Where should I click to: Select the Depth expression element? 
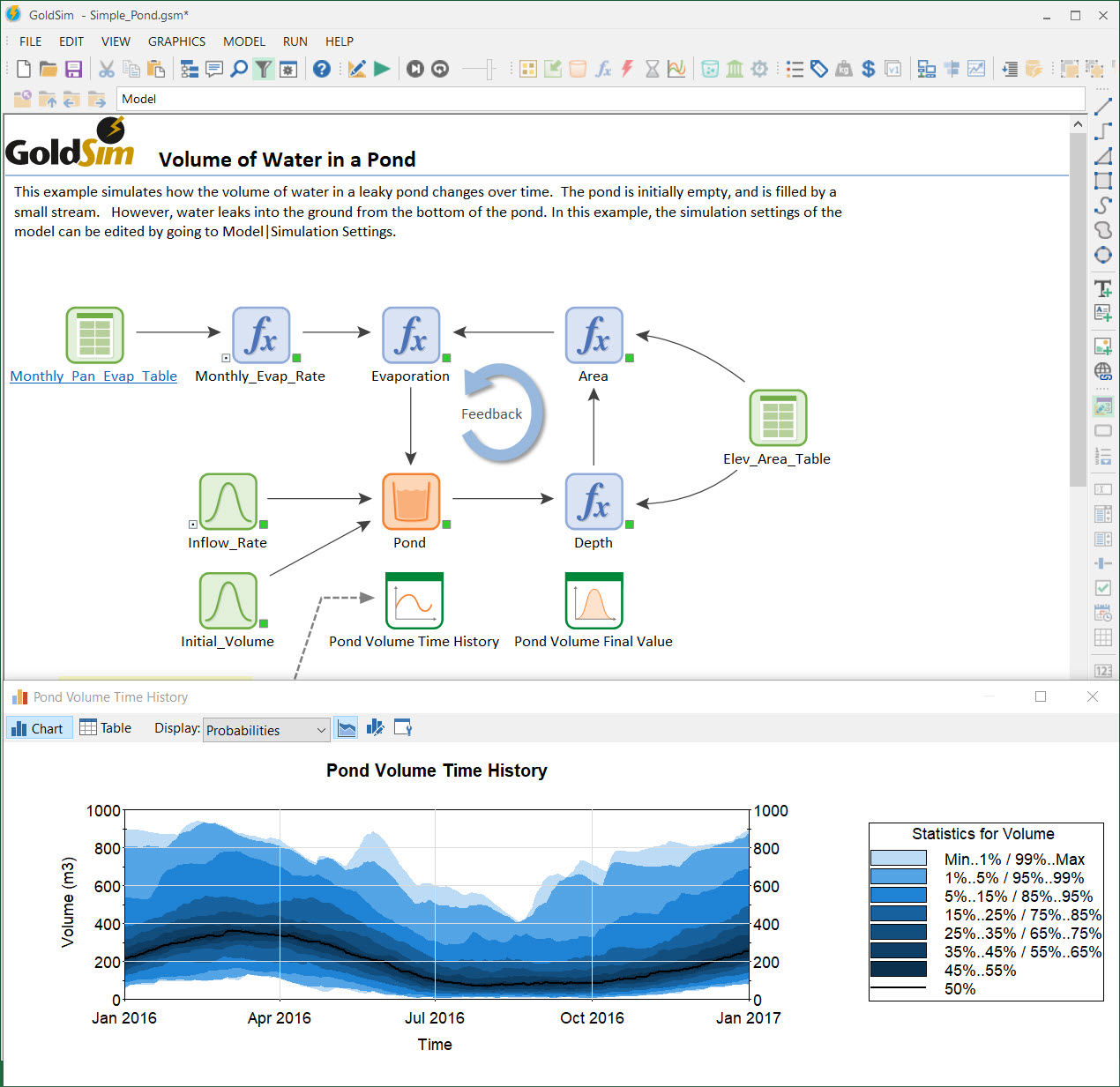(594, 502)
